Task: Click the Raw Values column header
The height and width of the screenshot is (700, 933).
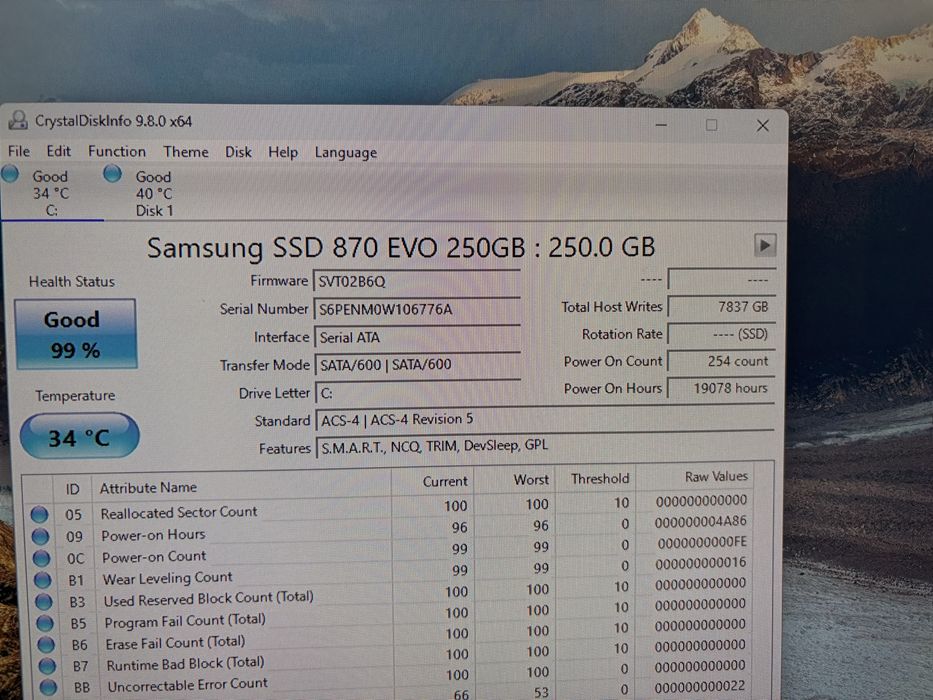Action: (694, 477)
